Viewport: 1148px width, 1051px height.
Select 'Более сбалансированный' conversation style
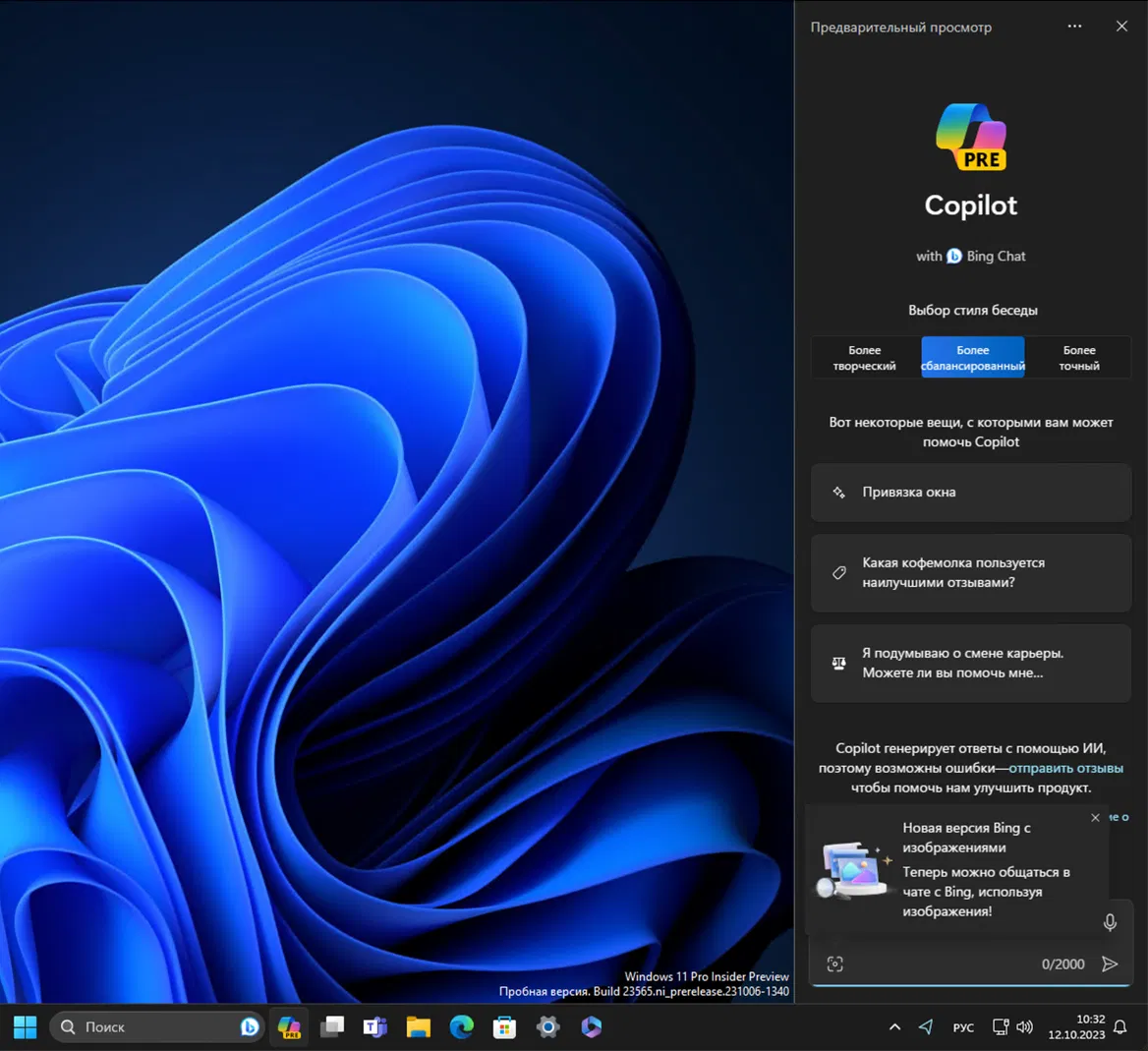972,358
